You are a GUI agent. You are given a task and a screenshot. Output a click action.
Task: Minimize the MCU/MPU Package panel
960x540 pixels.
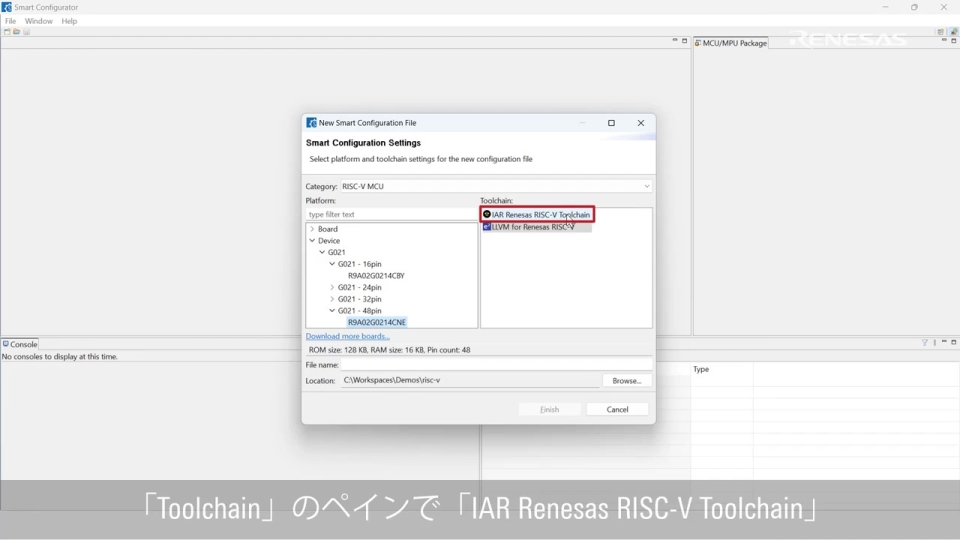(x=943, y=40)
